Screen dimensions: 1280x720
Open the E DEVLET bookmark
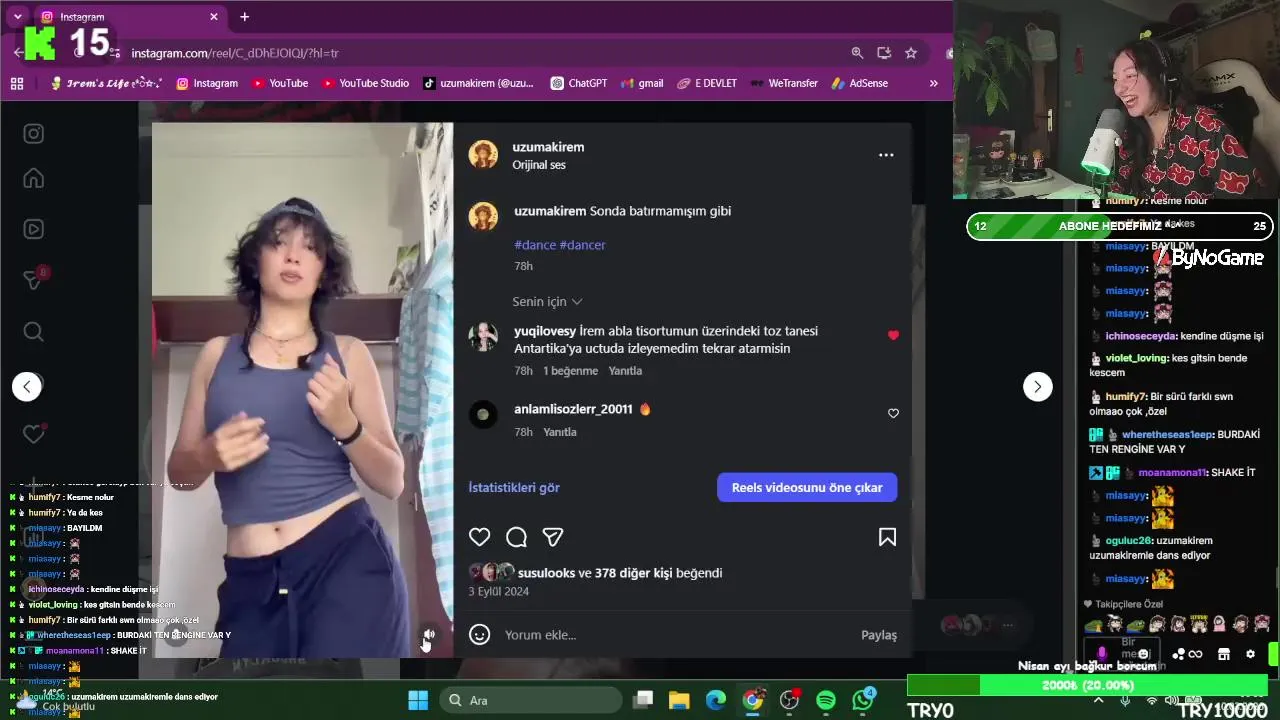pyautogui.click(x=707, y=83)
